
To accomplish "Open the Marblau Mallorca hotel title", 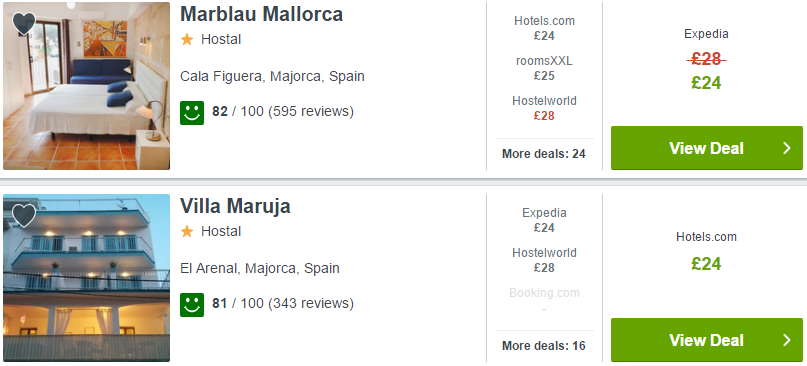I will click(261, 14).
